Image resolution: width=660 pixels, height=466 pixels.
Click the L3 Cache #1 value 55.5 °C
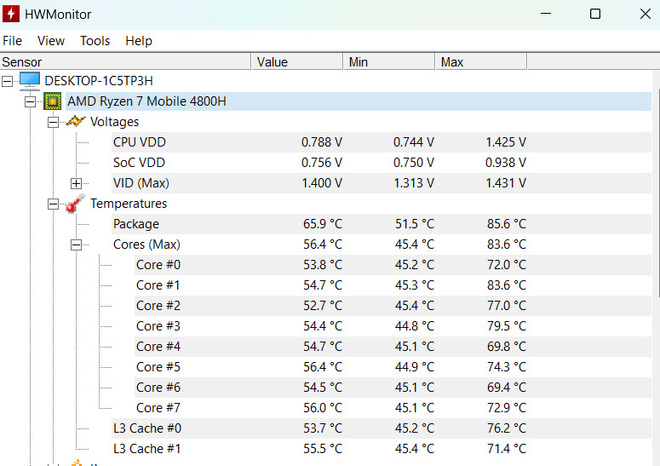click(x=322, y=449)
